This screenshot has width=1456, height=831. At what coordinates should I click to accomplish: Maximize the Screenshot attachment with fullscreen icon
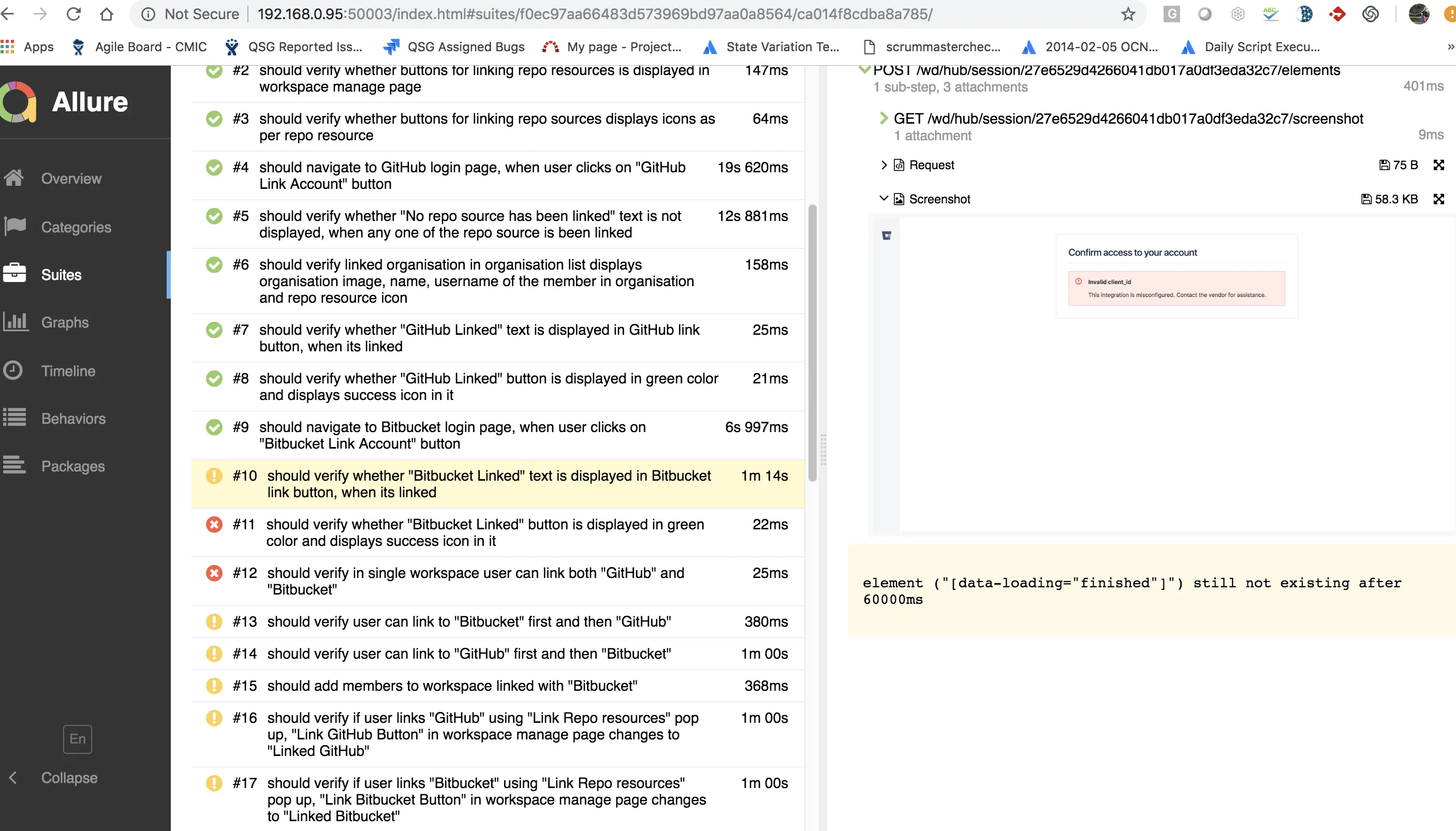coord(1438,199)
